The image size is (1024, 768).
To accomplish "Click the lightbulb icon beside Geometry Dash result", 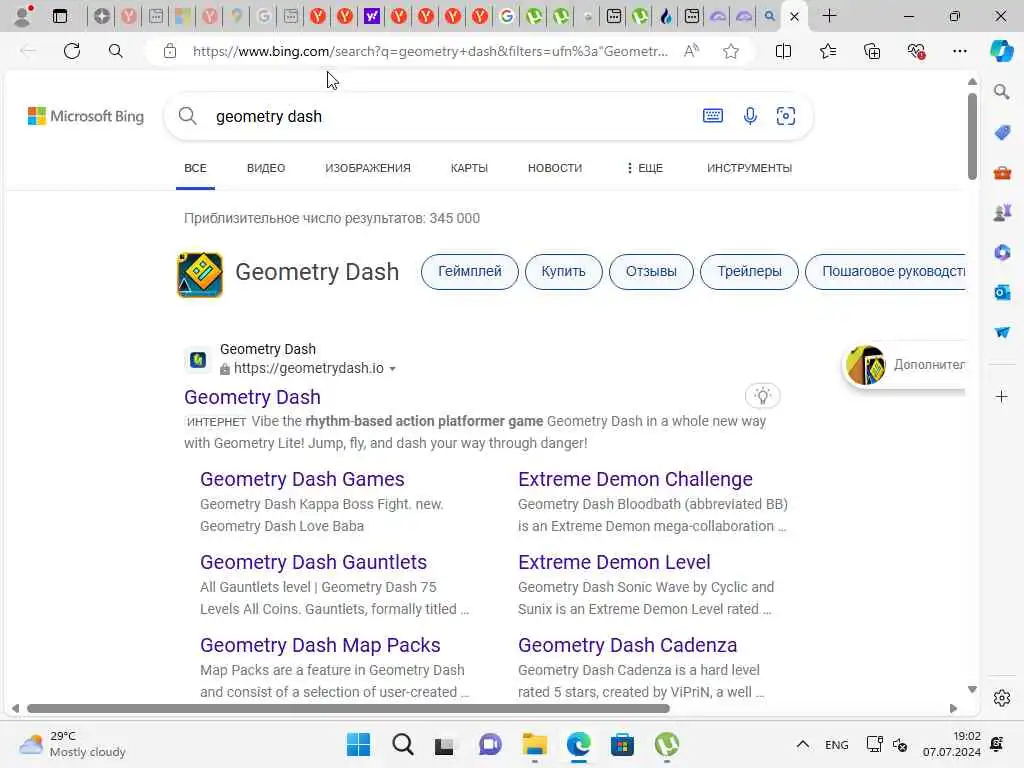I will (x=762, y=396).
